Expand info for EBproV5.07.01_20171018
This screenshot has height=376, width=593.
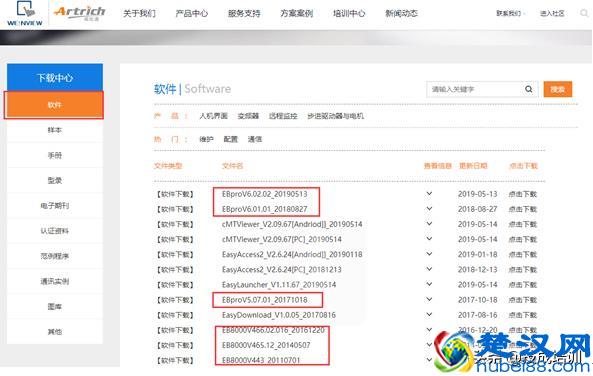429,300
